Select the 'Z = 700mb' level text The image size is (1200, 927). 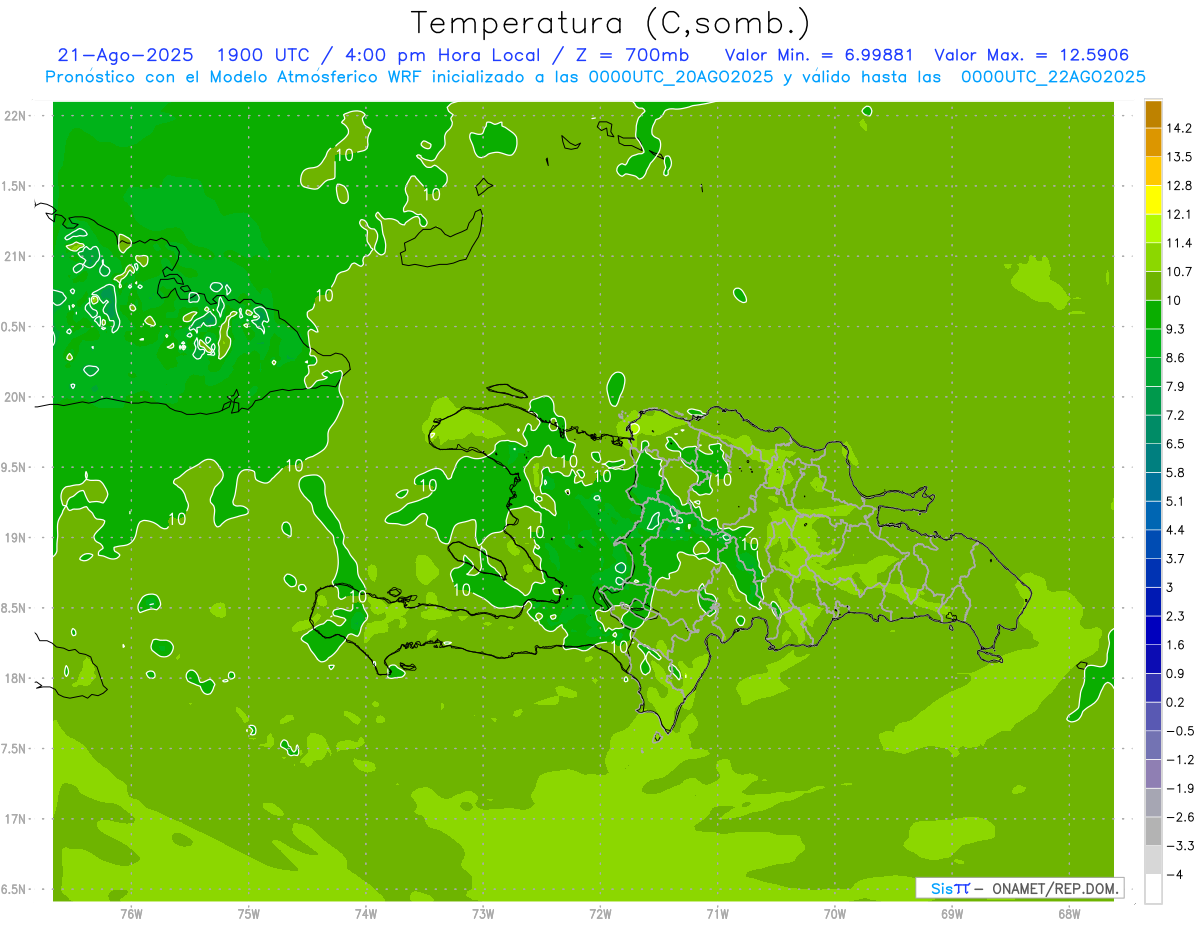pyautogui.click(x=634, y=55)
